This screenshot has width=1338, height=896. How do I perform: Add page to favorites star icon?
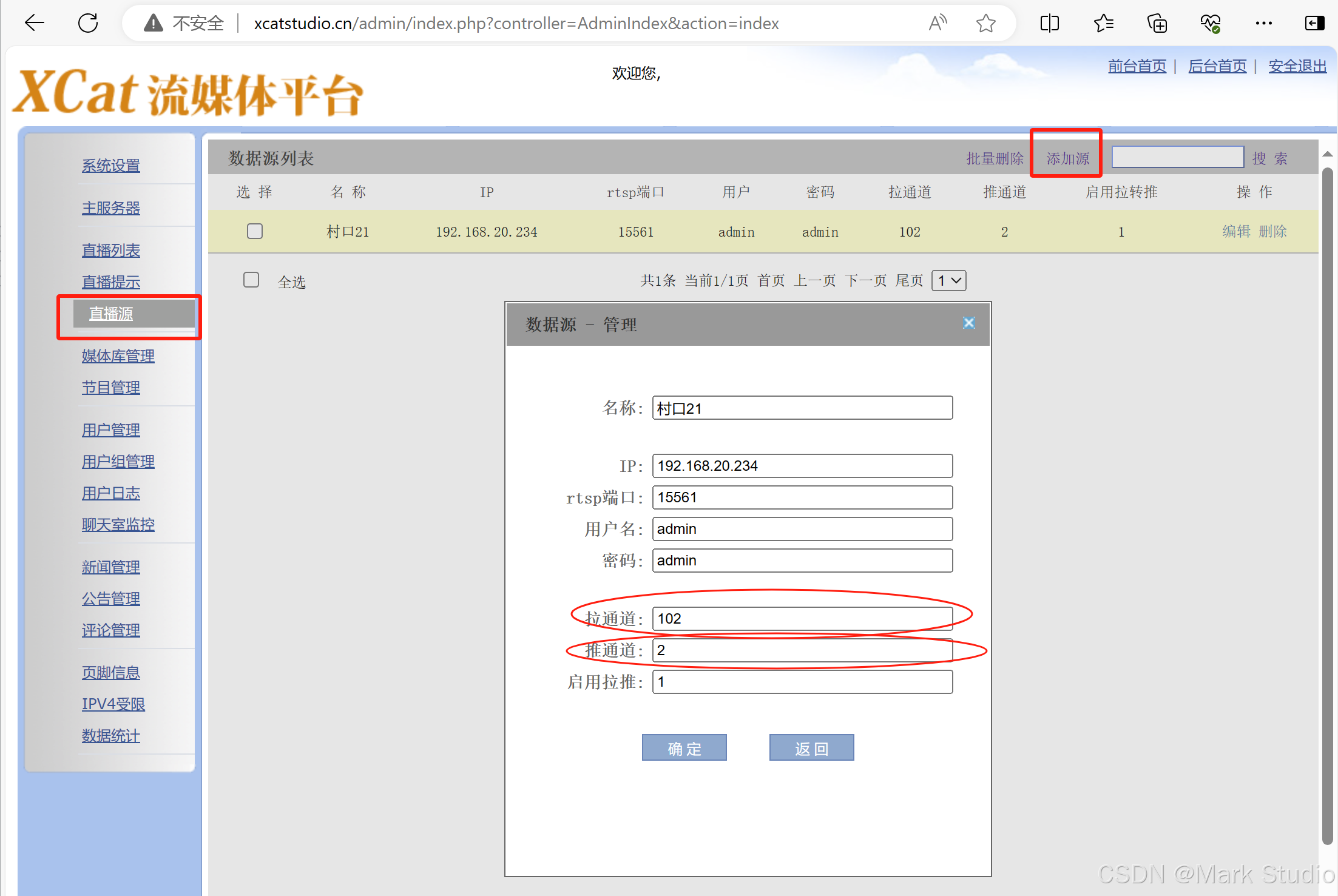(x=986, y=23)
